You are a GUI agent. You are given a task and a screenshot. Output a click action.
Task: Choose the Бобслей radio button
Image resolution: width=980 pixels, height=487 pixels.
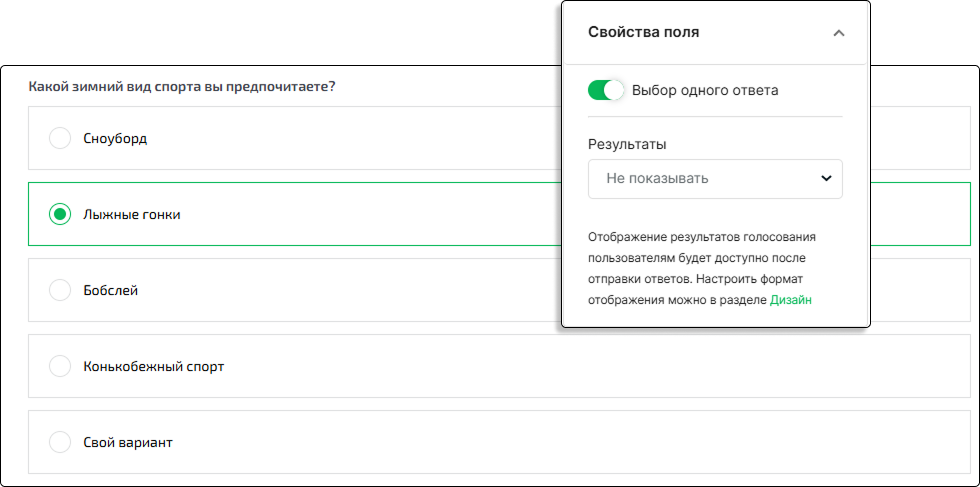tap(60, 290)
